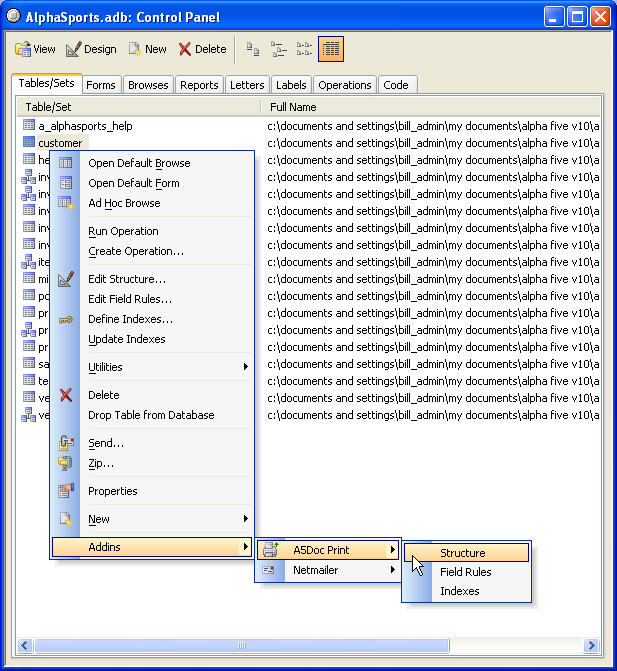Click the scroll right arrow

point(592,645)
